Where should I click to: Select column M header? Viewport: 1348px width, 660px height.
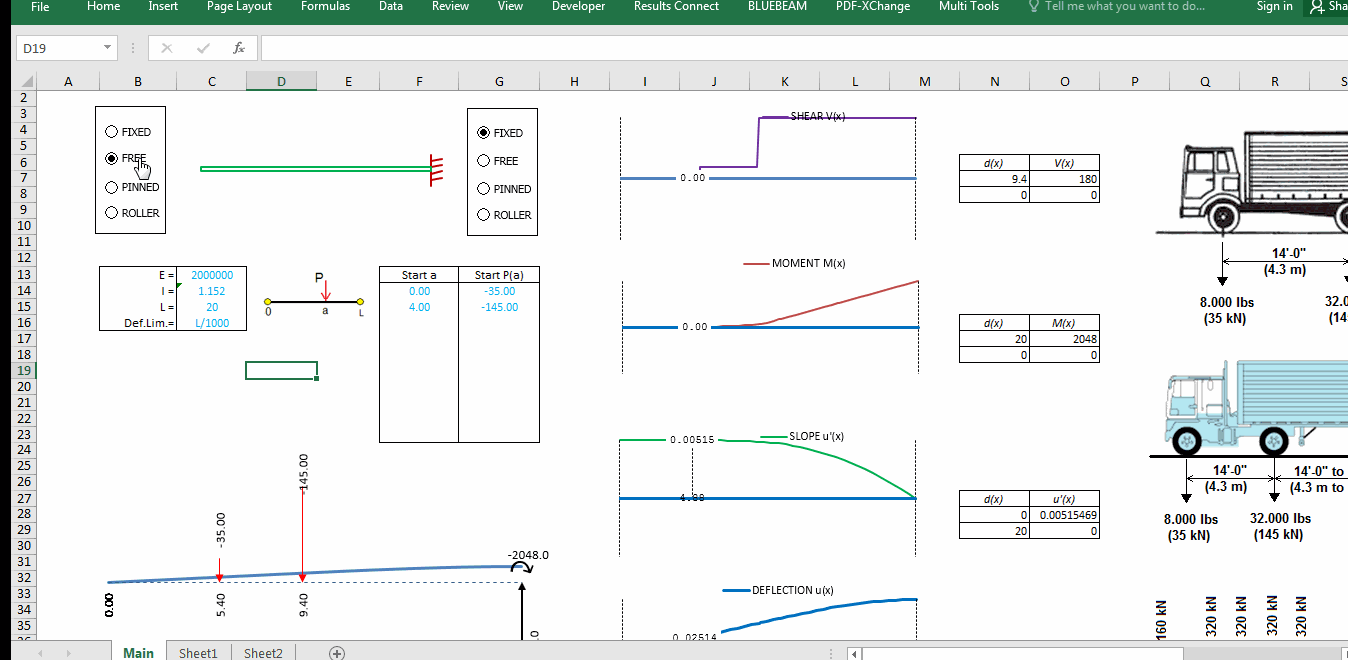click(x=924, y=82)
